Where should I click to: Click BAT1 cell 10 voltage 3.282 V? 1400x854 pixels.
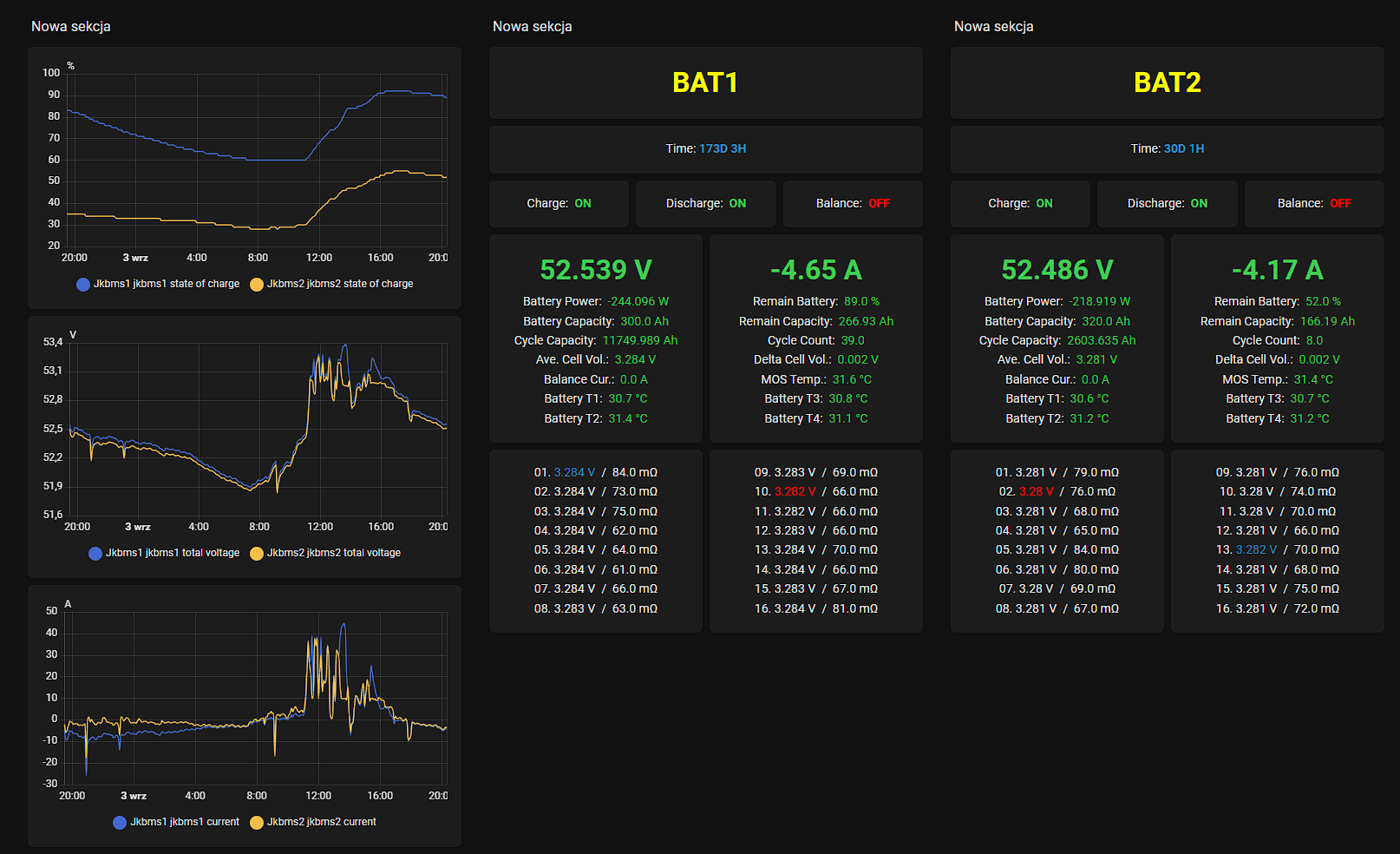point(795,492)
